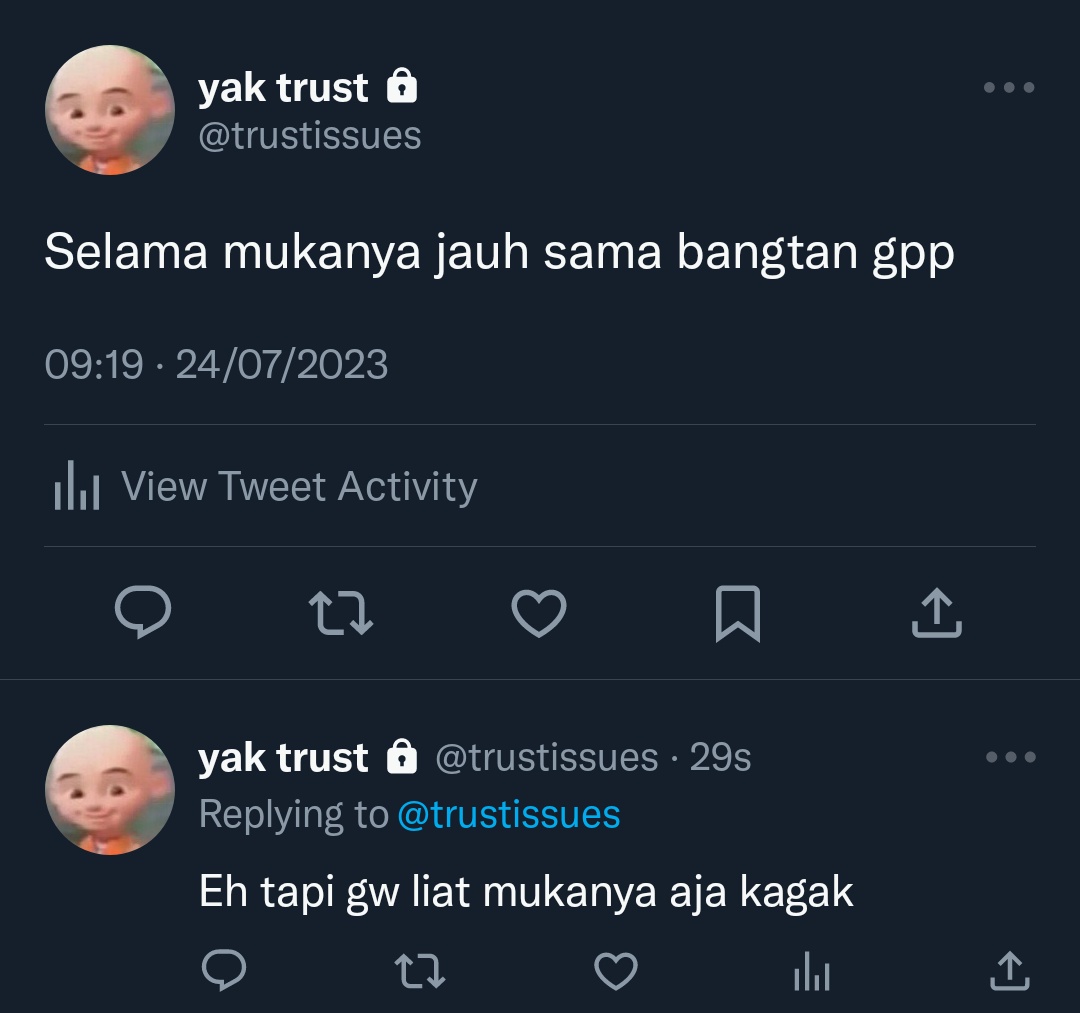
Task: Bookmark the main tweet
Action: pyautogui.click(x=738, y=614)
